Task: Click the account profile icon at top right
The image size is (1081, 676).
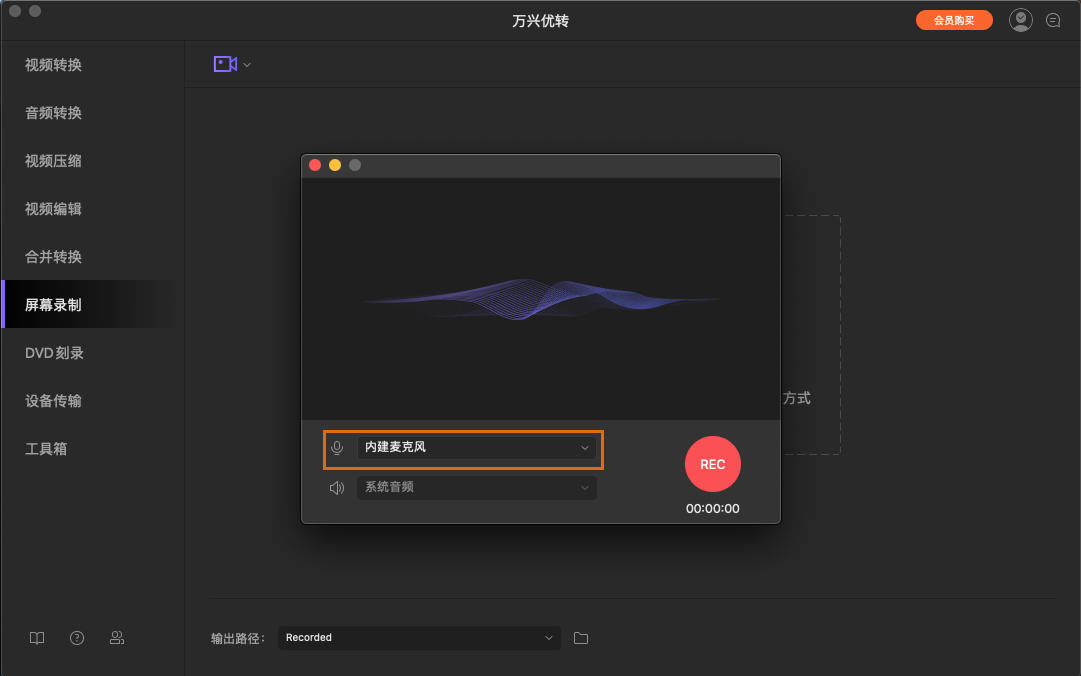Action: [1020, 19]
